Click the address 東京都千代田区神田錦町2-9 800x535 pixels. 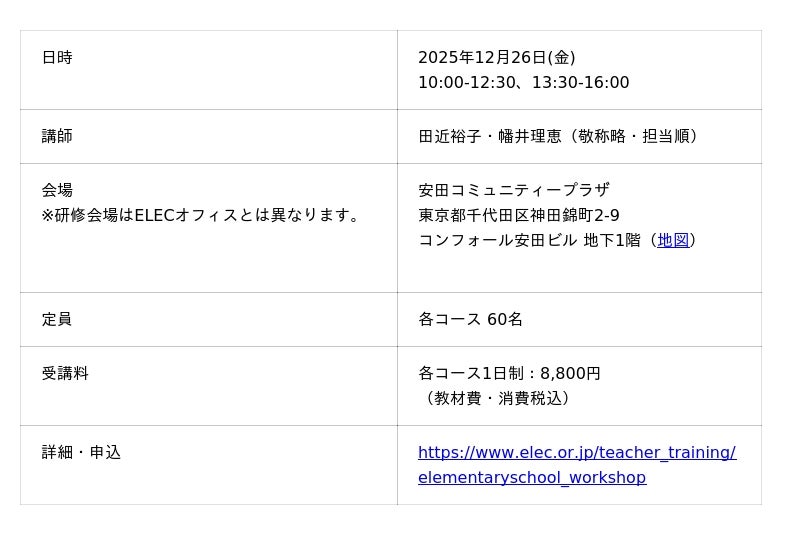(518, 215)
